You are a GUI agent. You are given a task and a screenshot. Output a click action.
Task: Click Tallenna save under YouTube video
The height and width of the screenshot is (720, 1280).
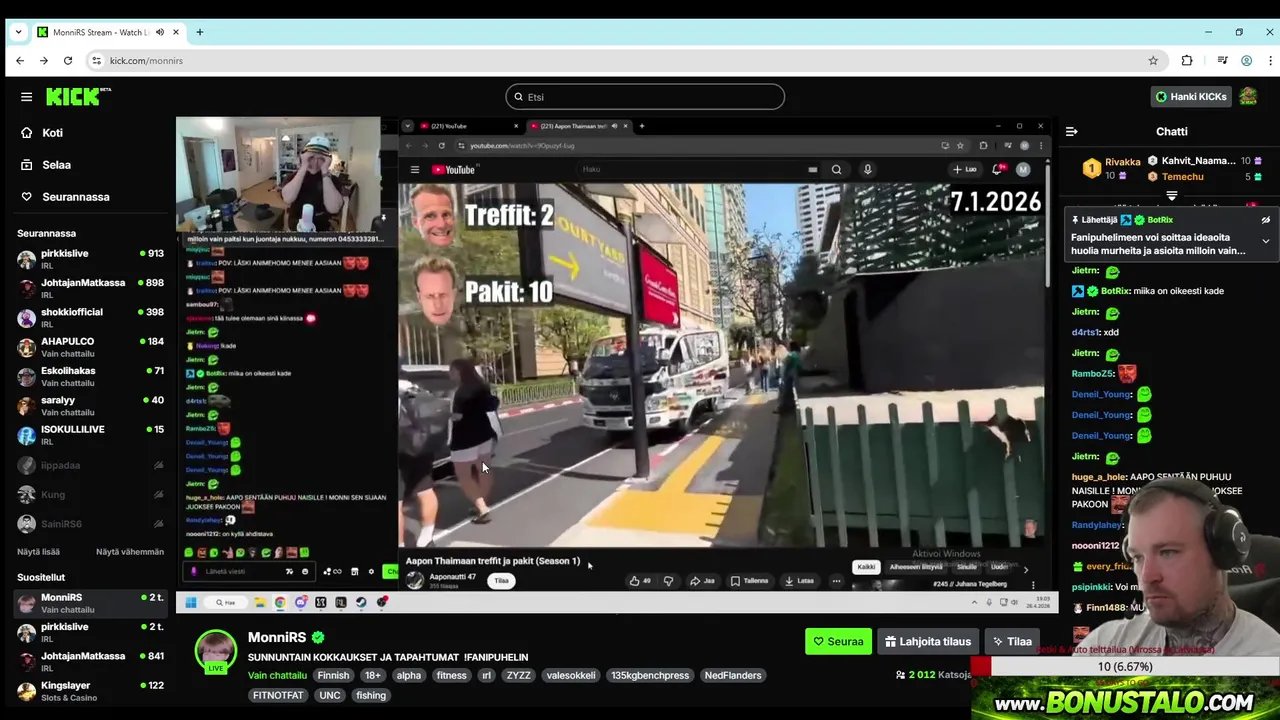(x=750, y=581)
